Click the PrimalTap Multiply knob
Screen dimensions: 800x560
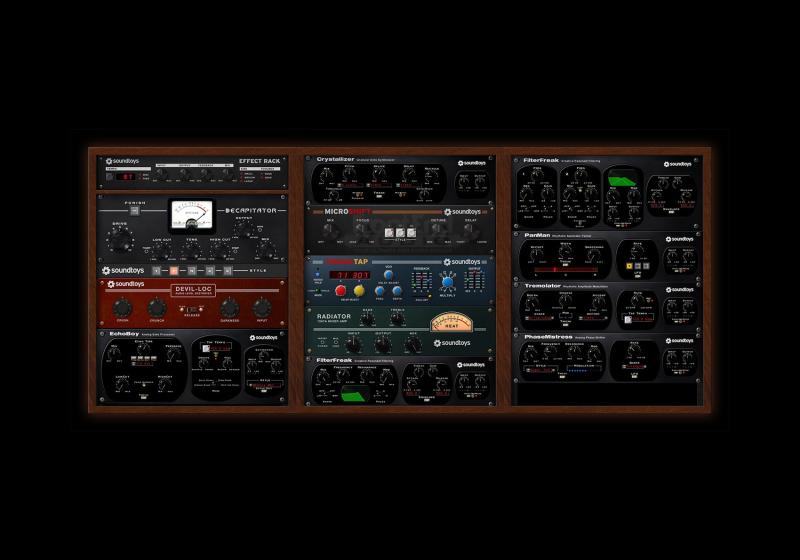coord(447,282)
